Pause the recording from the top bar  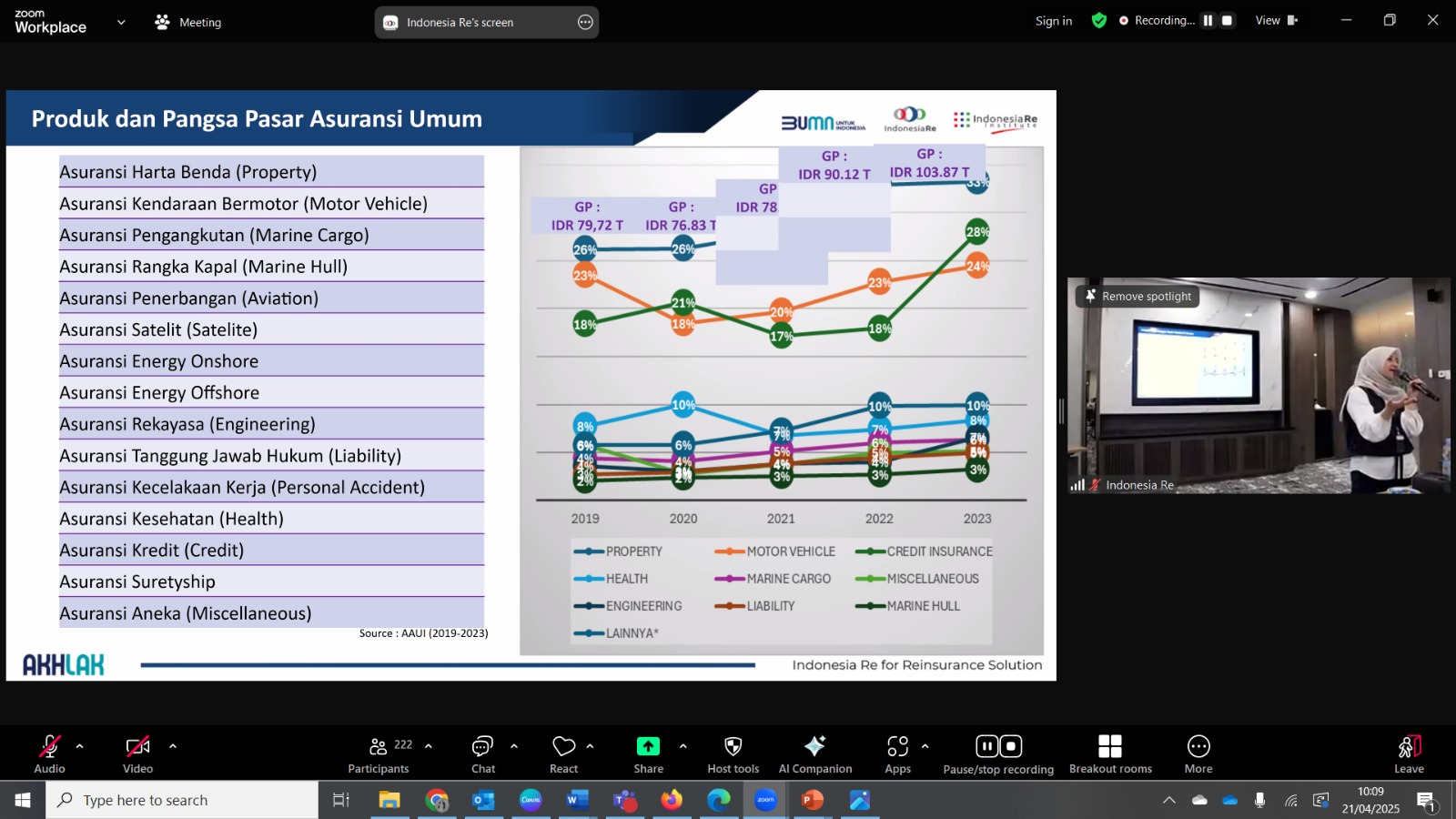coord(1208,20)
